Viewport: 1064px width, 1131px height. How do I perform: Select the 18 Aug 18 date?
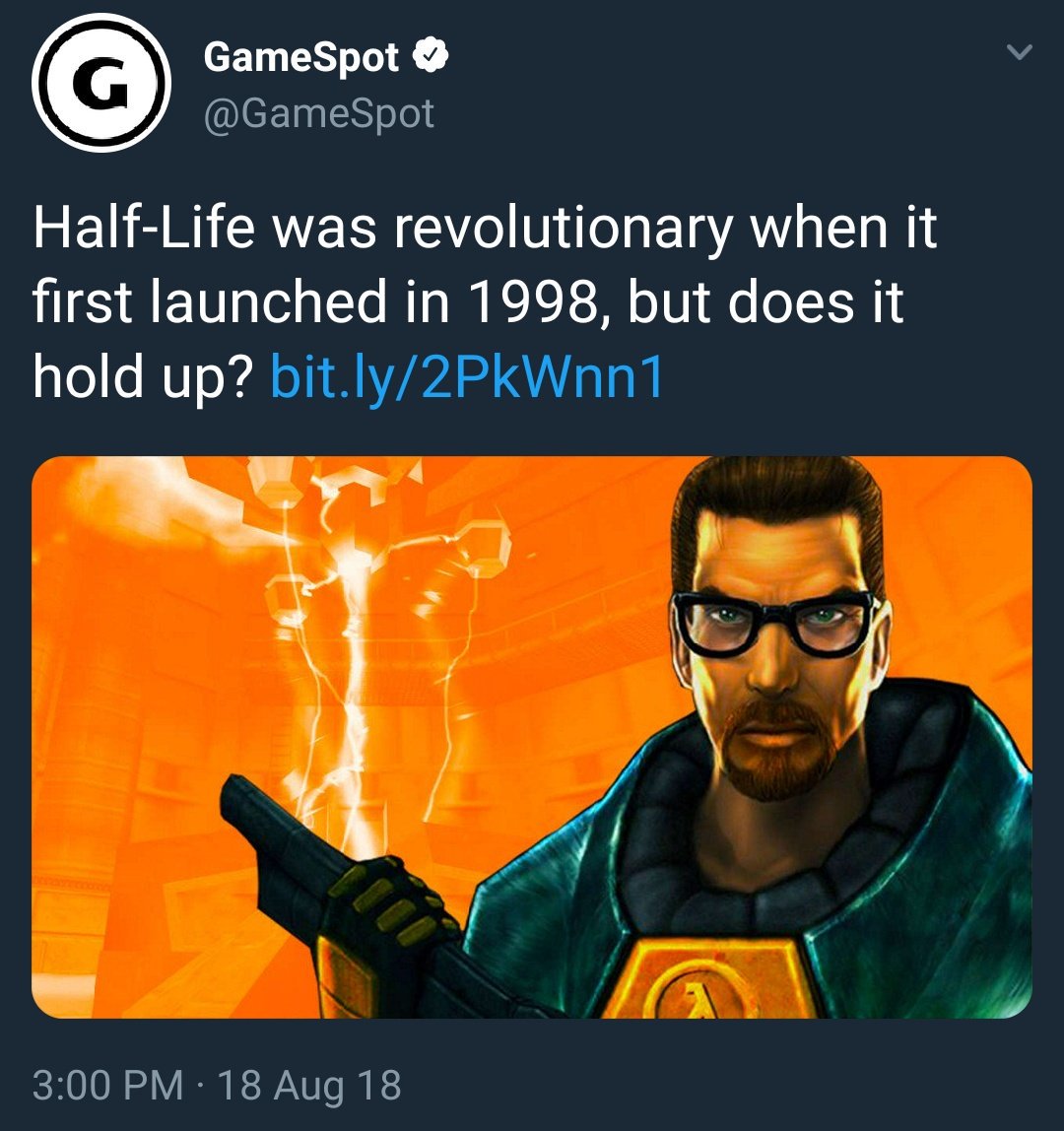(308, 1085)
